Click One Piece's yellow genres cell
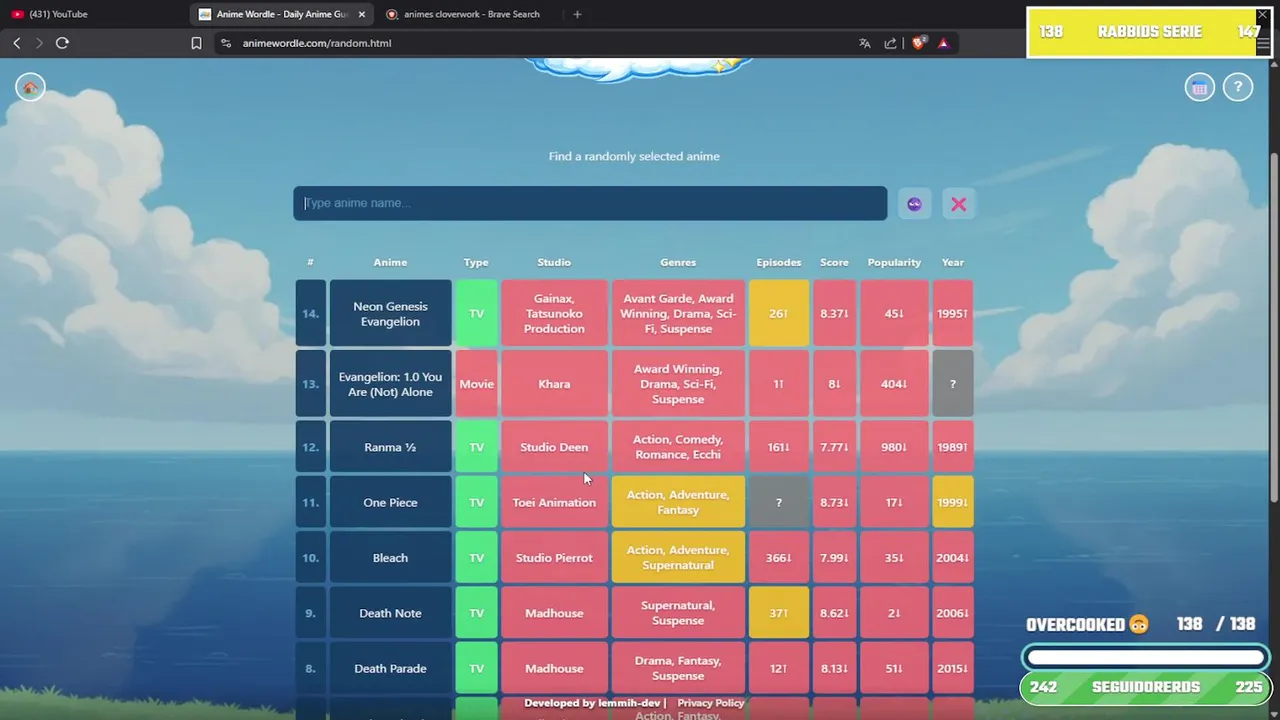The width and height of the screenshot is (1280, 720). (678, 502)
